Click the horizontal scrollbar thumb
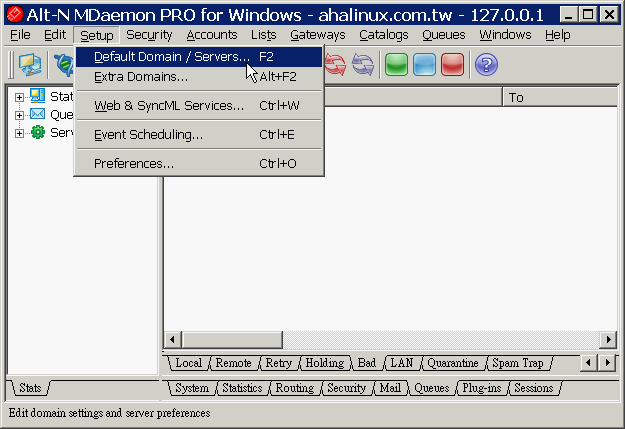625x429 pixels. pos(232,340)
